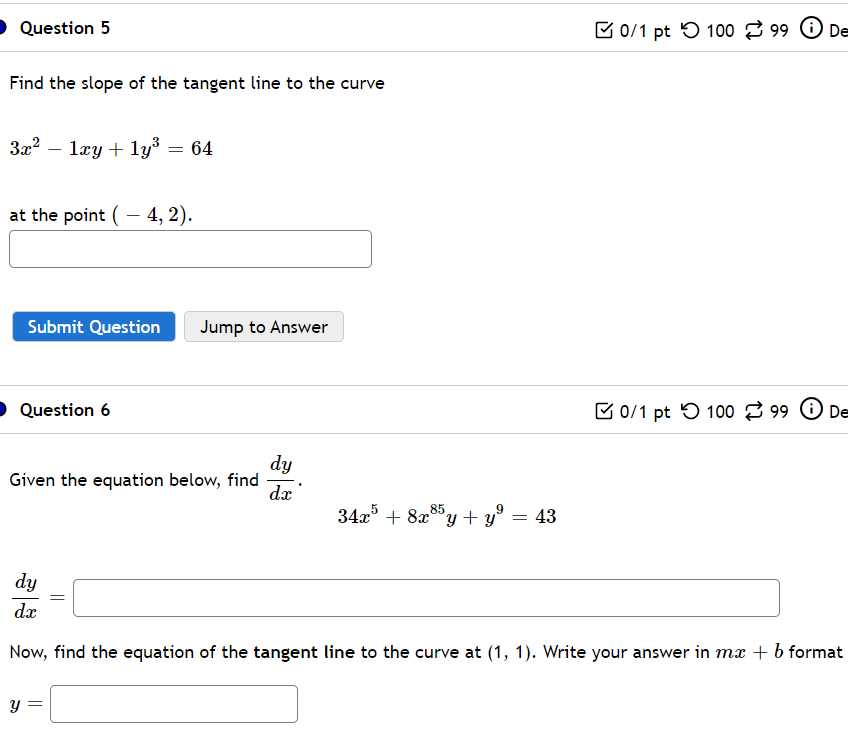
Task: Click the retry attempts icon showing 100 on Question 5
Action: (x=691, y=30)
